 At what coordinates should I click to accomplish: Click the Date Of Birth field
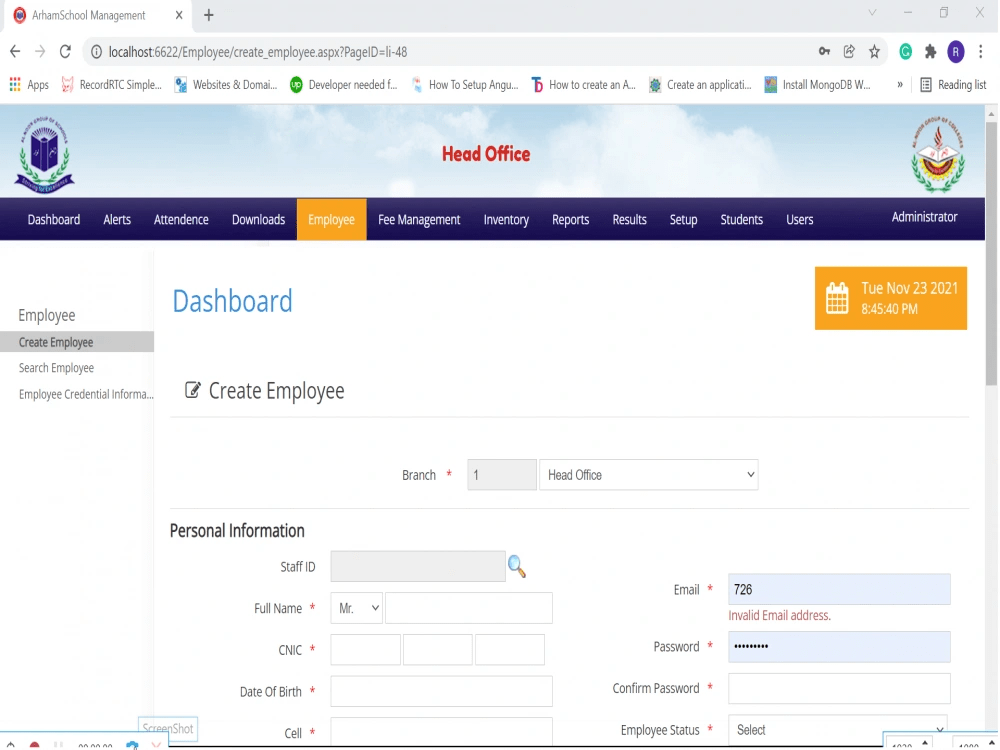point(441,691)
